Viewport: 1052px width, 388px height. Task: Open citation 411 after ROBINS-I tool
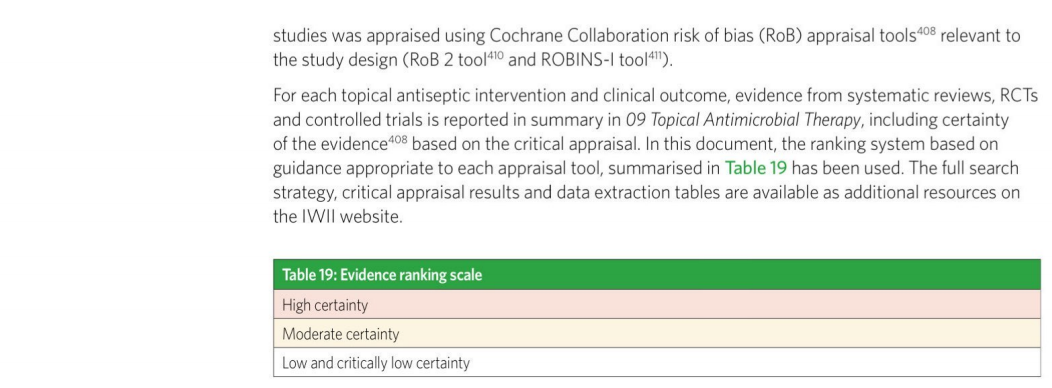655,55
